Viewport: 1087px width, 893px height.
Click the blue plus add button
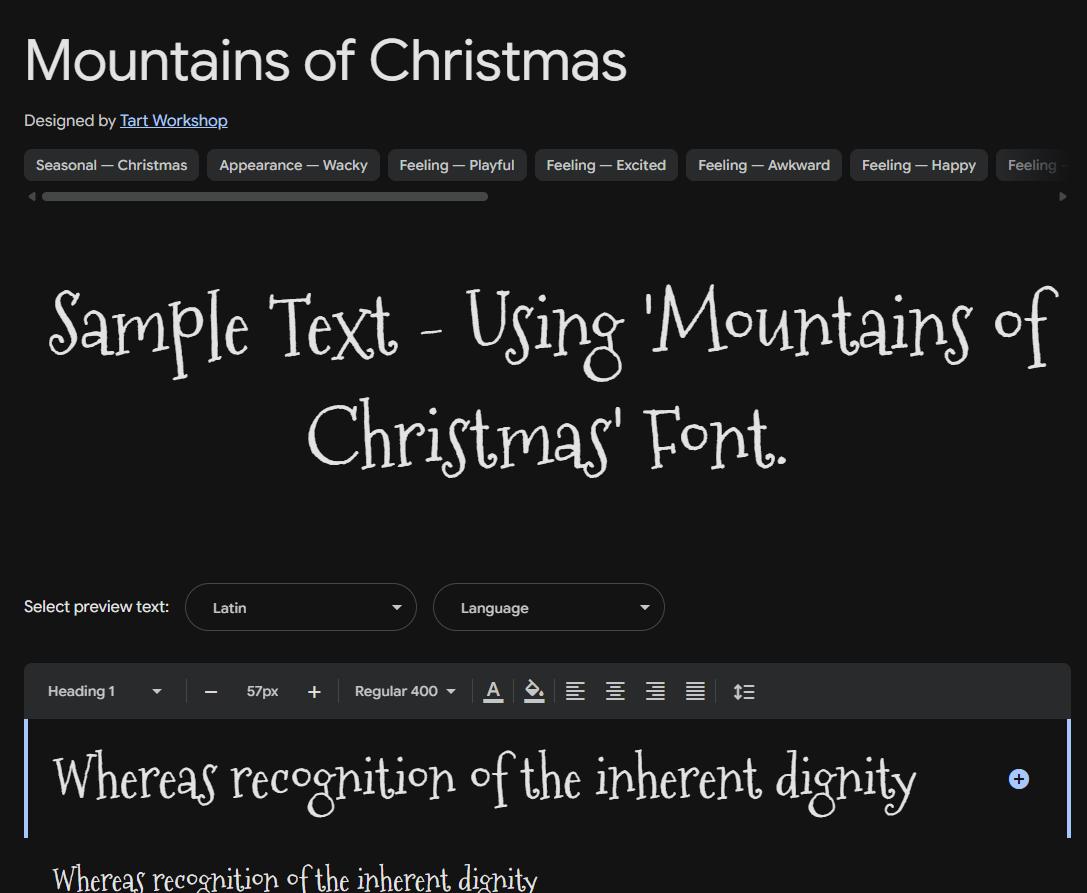click(1018, 779)
